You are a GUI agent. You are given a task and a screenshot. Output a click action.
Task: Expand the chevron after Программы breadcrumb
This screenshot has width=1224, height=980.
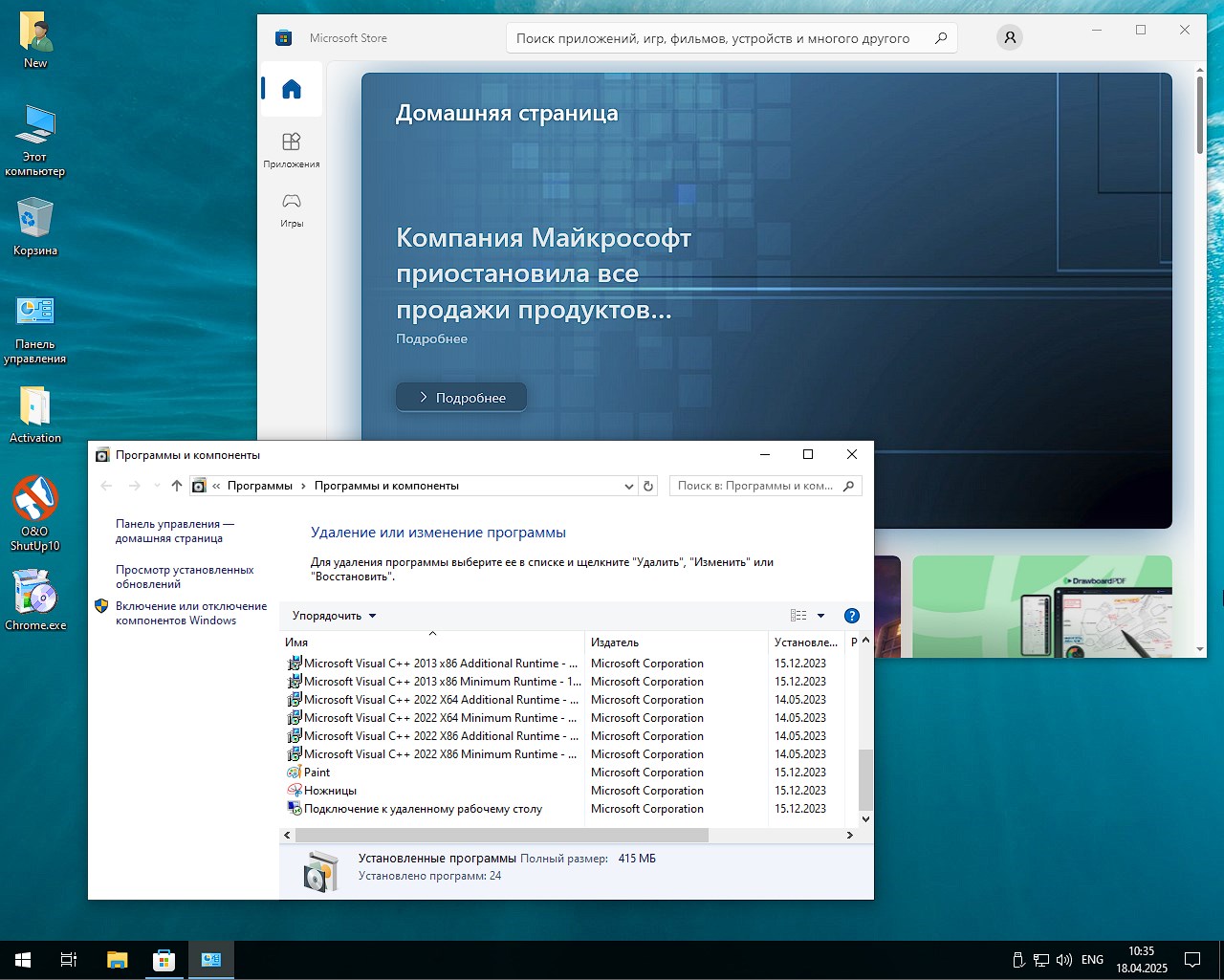point(303,486)
